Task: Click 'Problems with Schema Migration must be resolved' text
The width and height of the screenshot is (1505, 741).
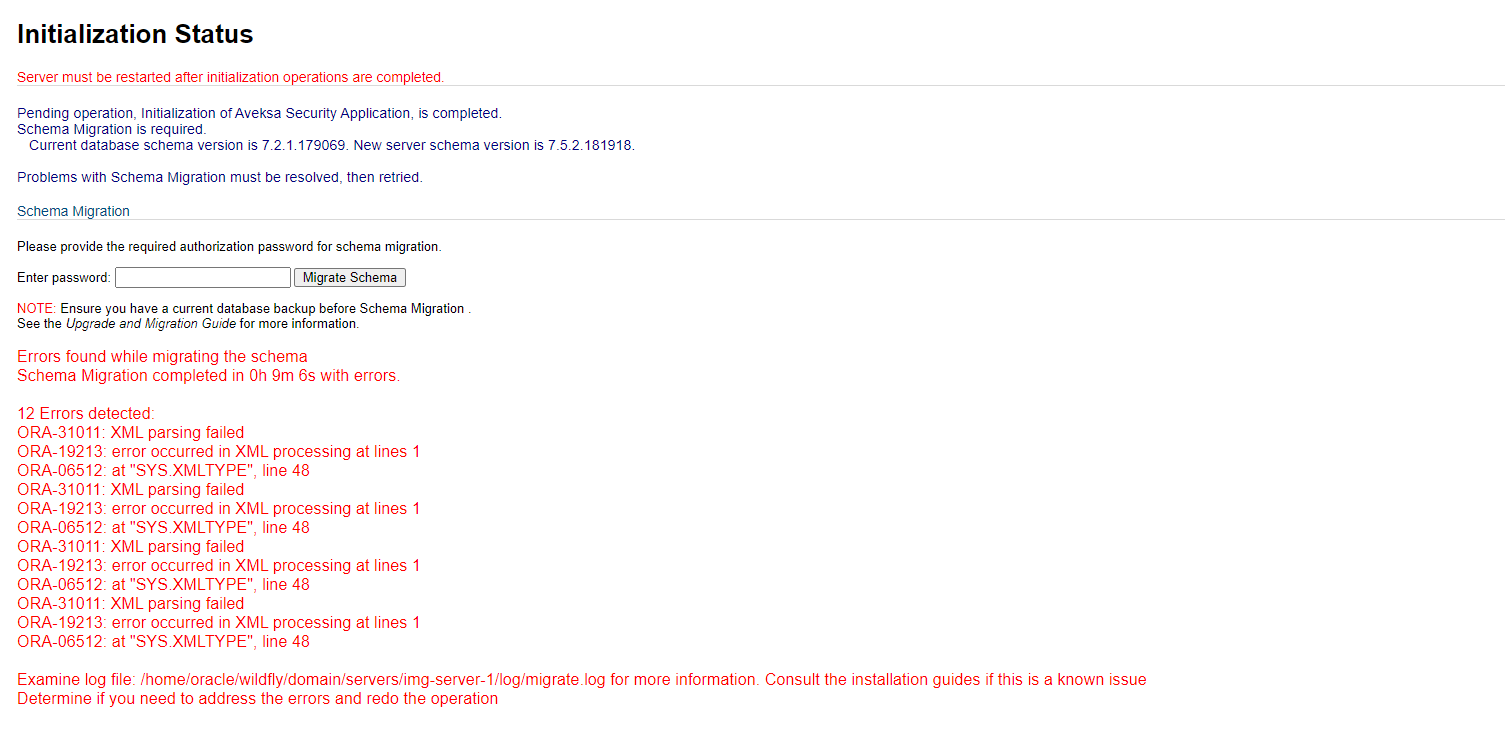Action: click(x=220, y=177)
